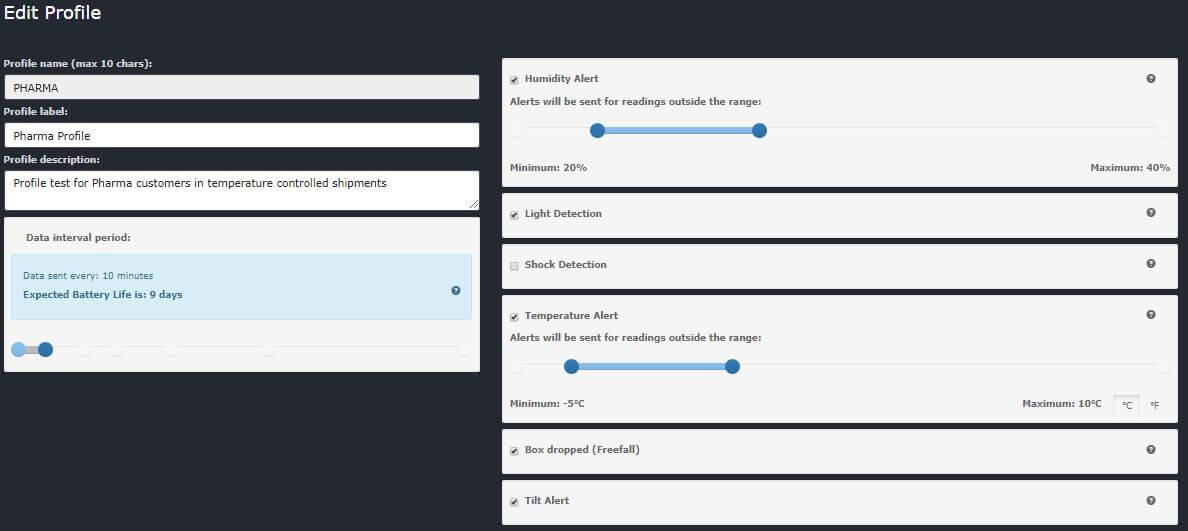Click the Box dropped (Freefall) help icon
This screenshot has width=1188, height=531.
click(x=1150, y=449)
